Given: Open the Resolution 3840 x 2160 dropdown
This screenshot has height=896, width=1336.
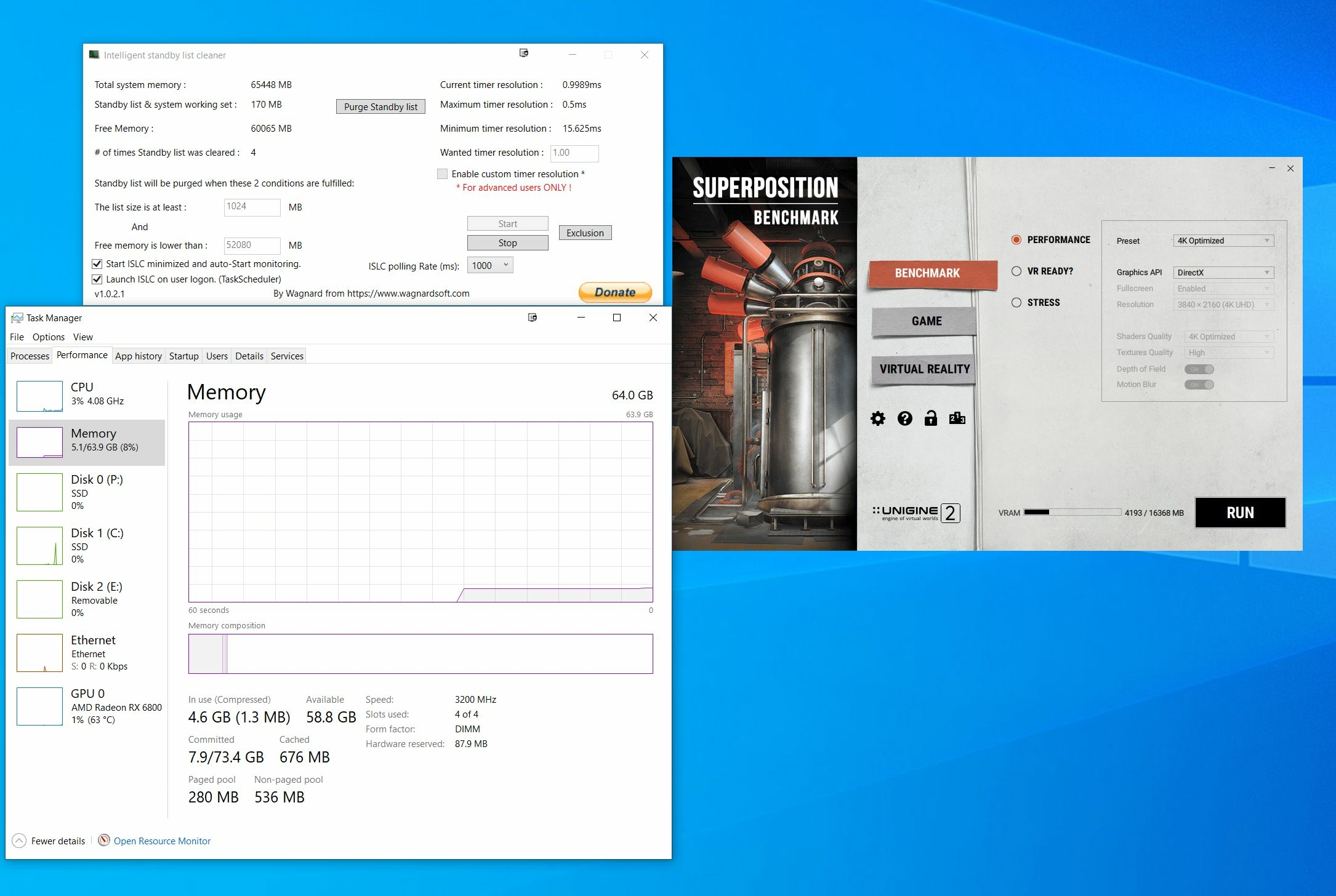Looking at the screenshot, I should (1223, 305).
